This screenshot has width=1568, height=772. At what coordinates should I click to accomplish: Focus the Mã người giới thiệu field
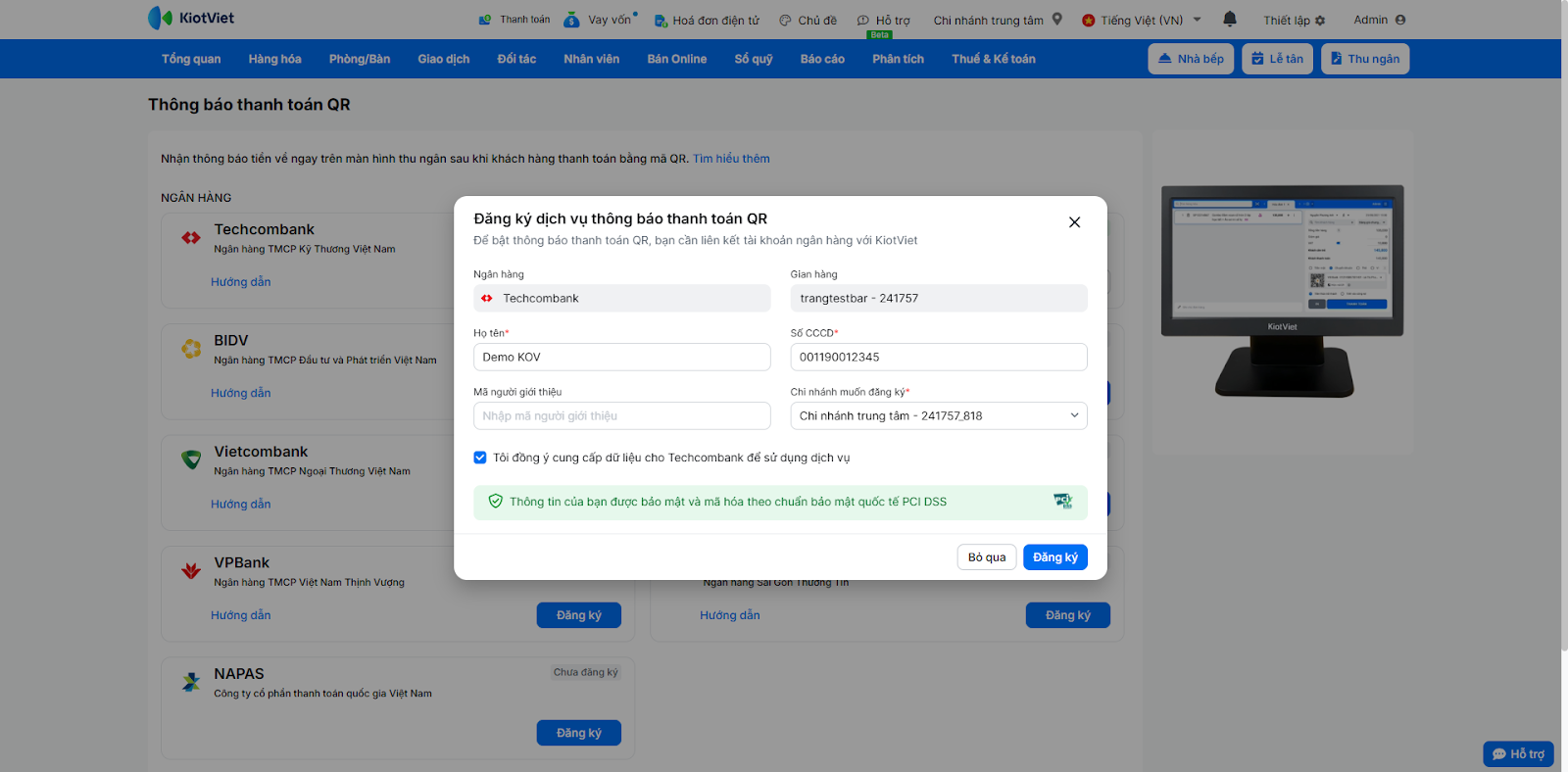pos(621,416)
